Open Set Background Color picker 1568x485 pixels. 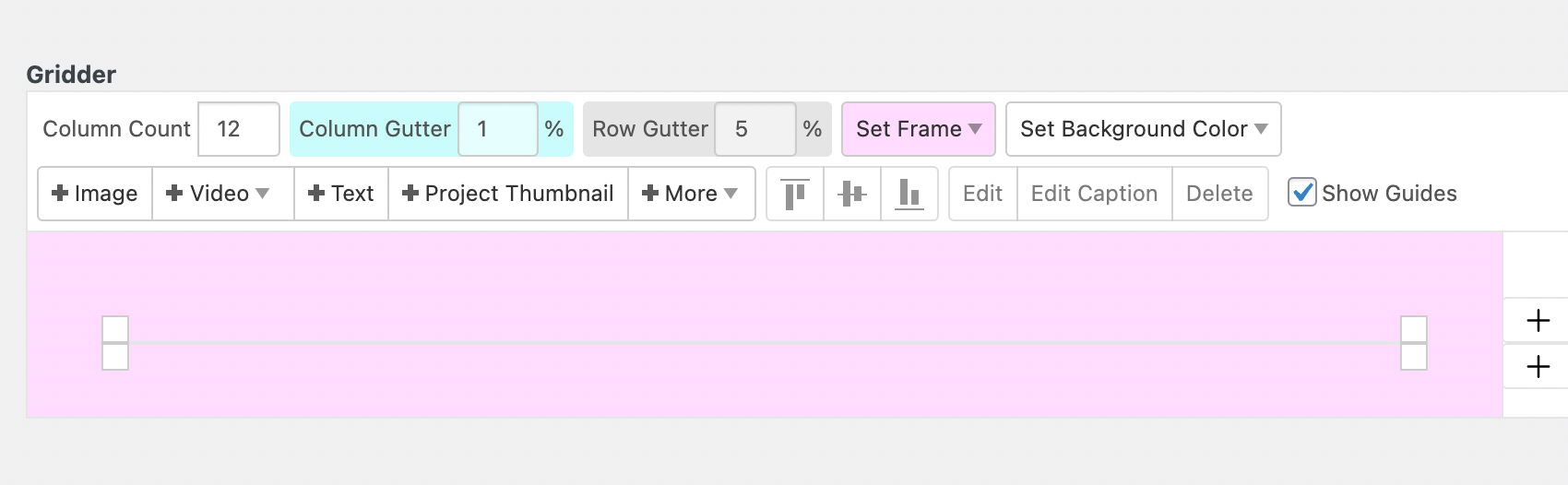1143,129
